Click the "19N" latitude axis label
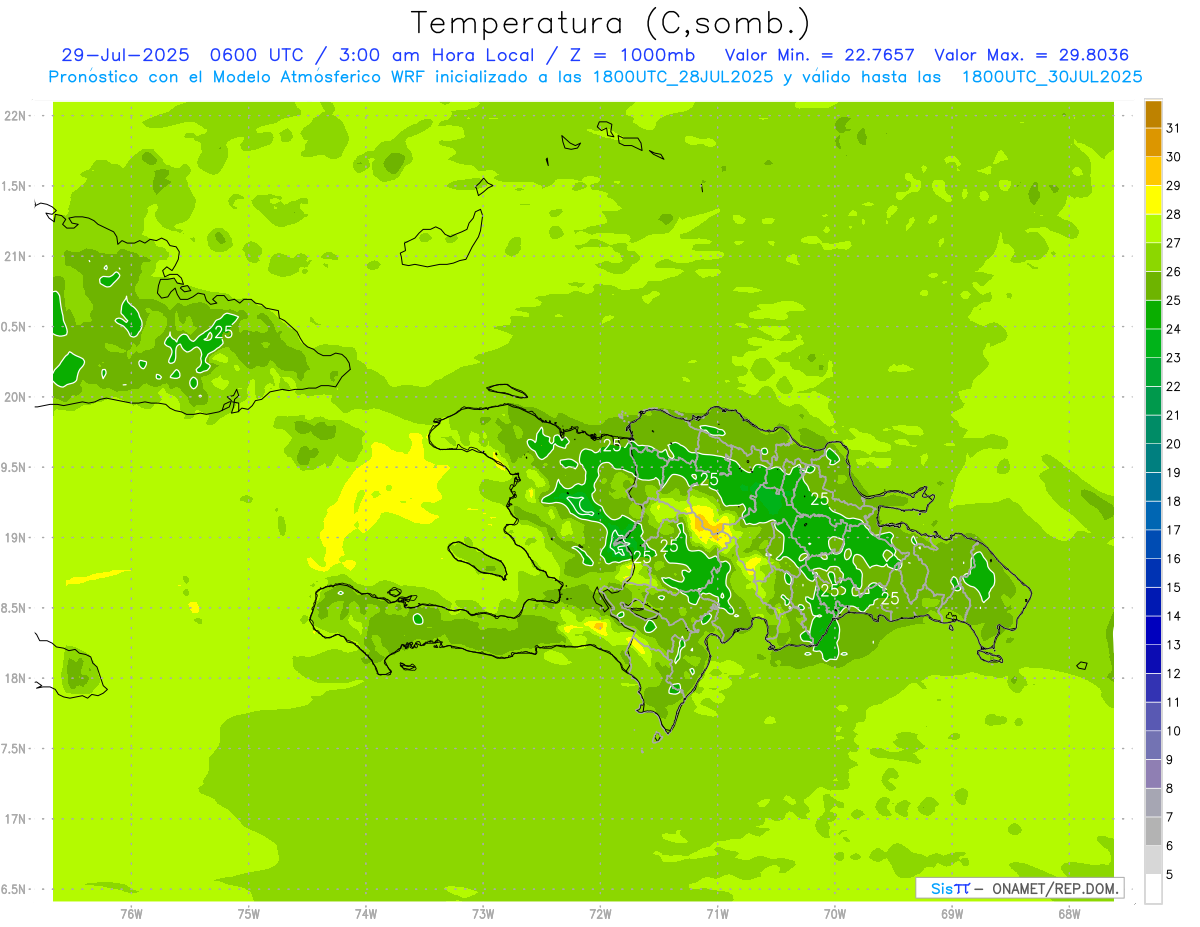This screenshot has width=1200, height=927. 15,538
